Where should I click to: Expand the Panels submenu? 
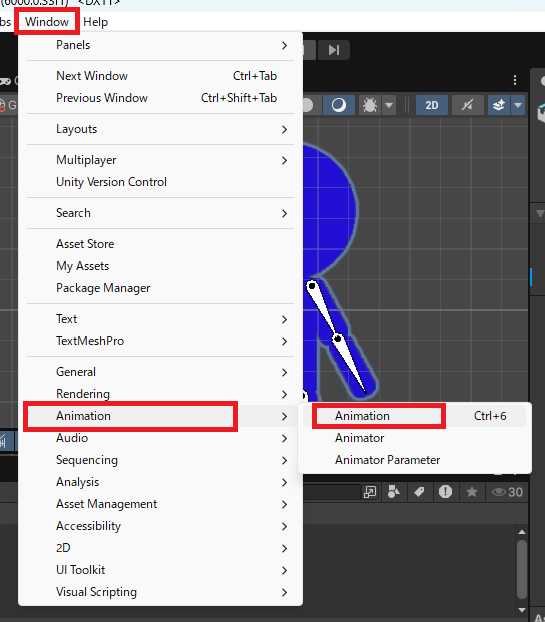pyautogui.click(x=160, y=45)
